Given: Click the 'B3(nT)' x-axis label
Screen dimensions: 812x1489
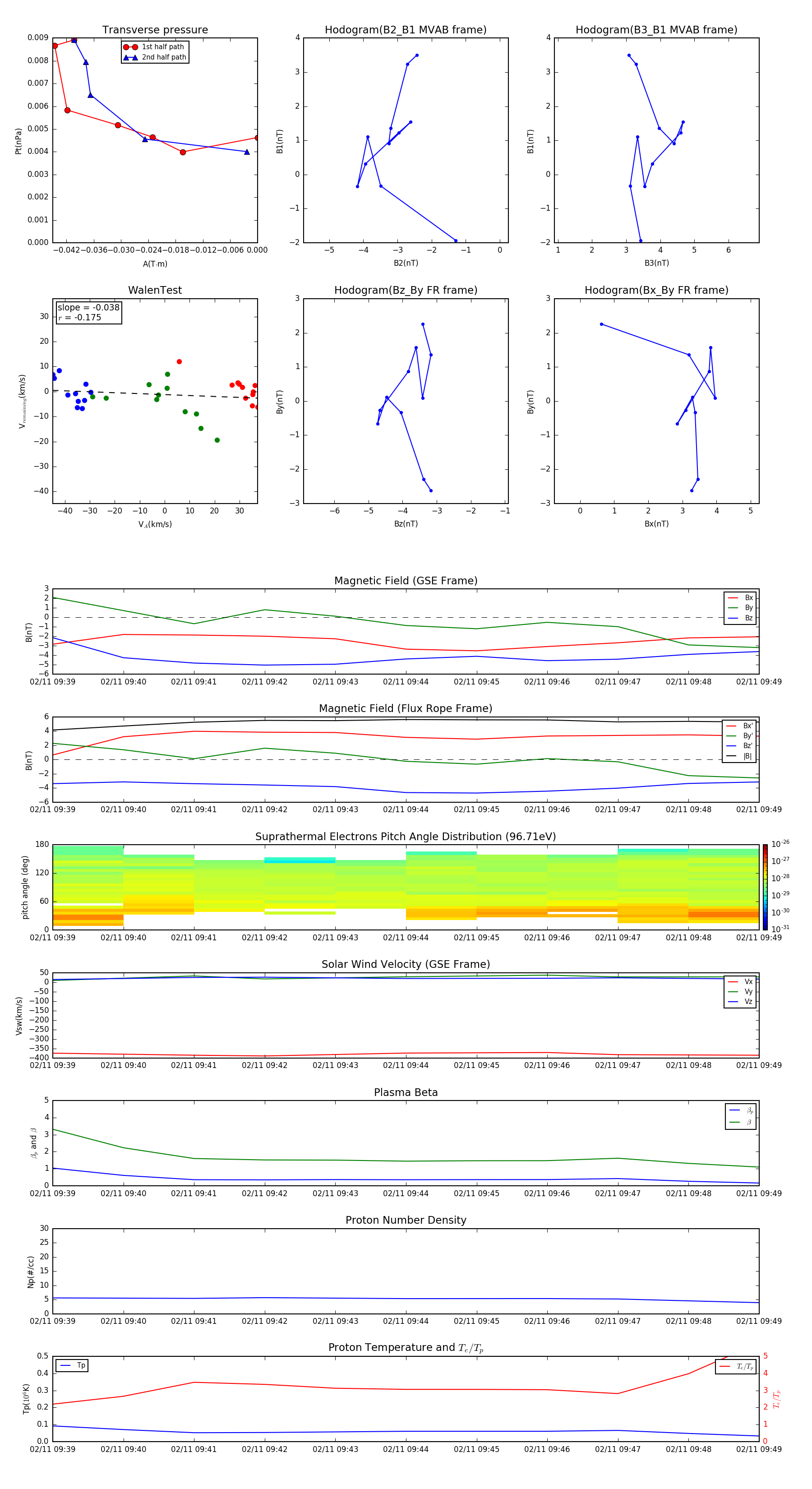Looking at the screenshot, I should 656,263.
